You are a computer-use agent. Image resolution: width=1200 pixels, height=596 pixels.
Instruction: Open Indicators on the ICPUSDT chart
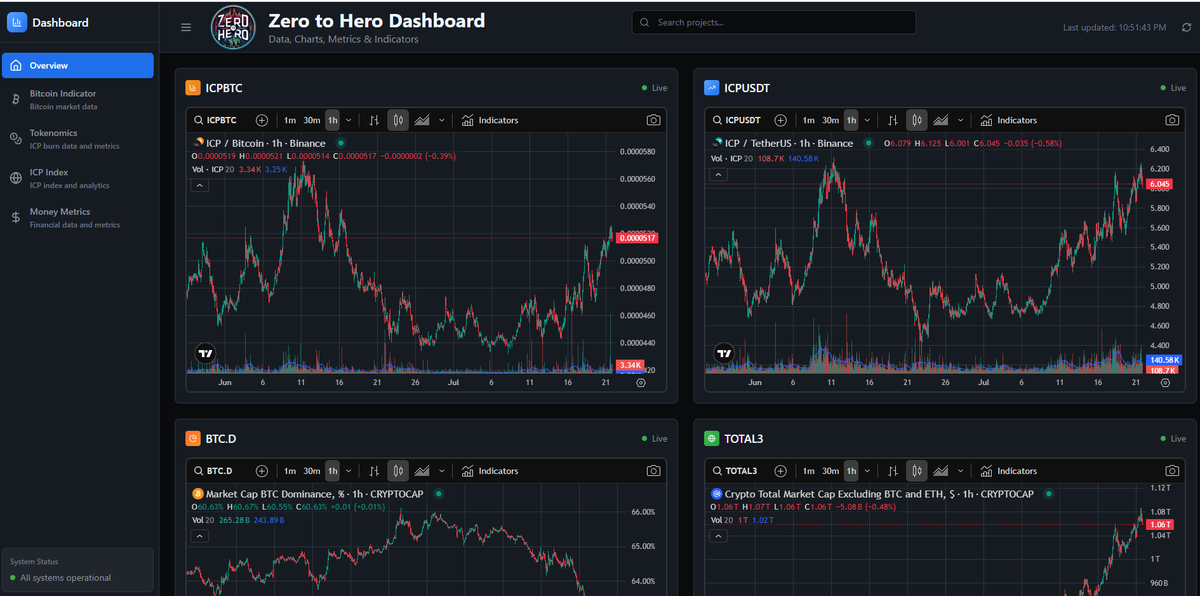[1009, 120]
